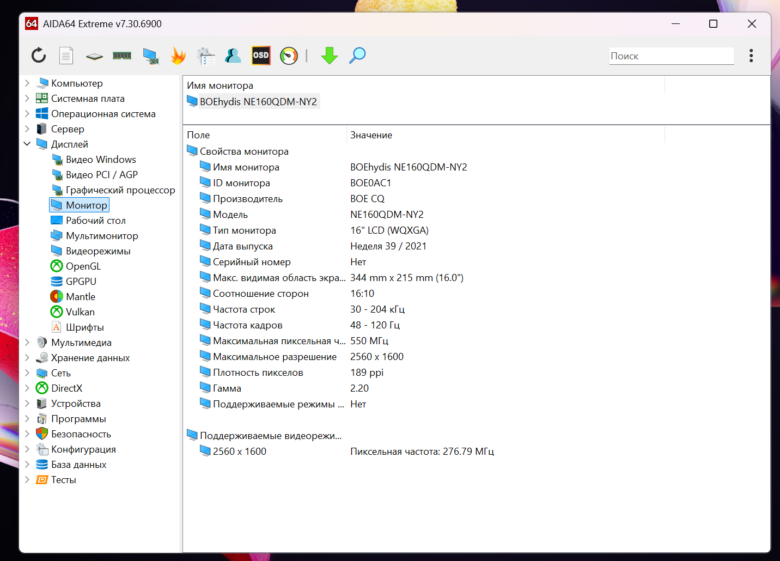Select Мультимонитор tree item
The height and width of the screenshot is (561, 780).
click(95, 236)
